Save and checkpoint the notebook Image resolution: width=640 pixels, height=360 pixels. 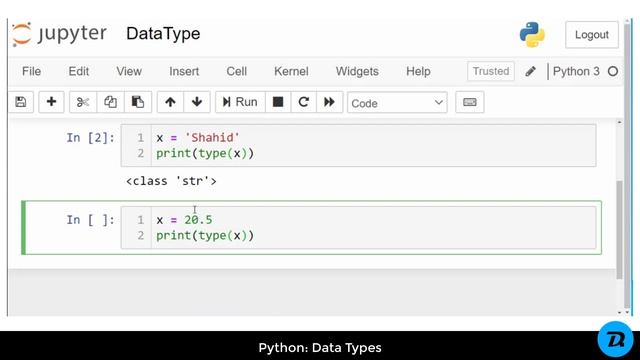coord(21,102)
